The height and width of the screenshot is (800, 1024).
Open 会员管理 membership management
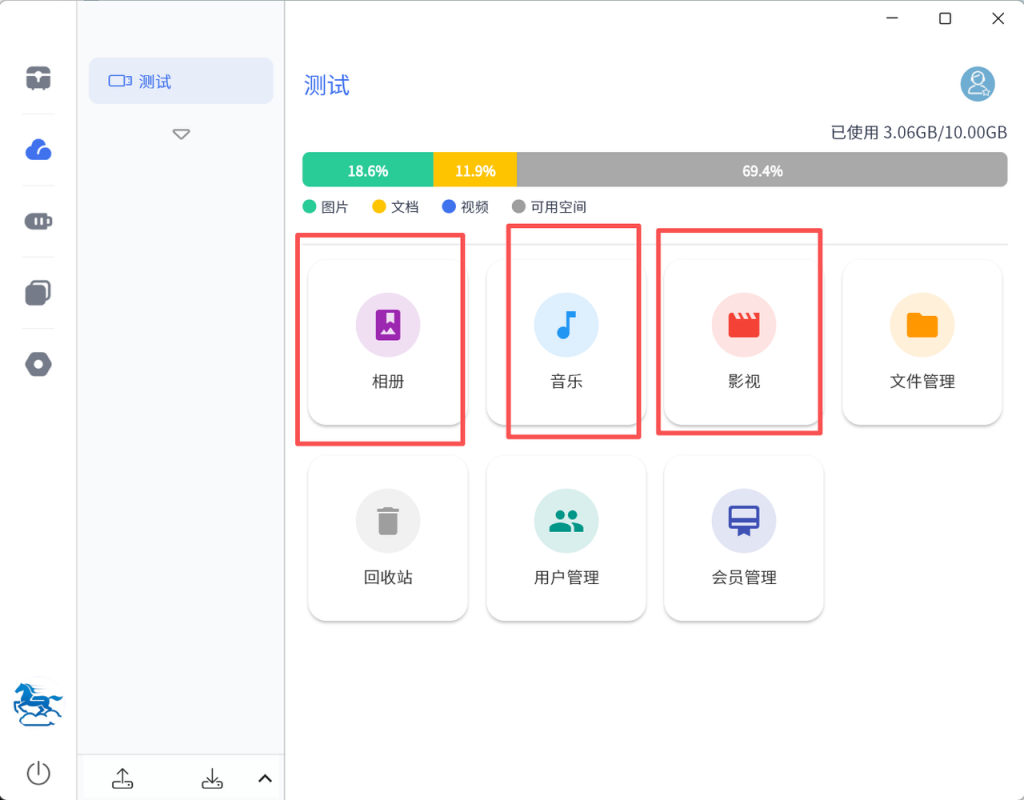(x=743, y=538)
